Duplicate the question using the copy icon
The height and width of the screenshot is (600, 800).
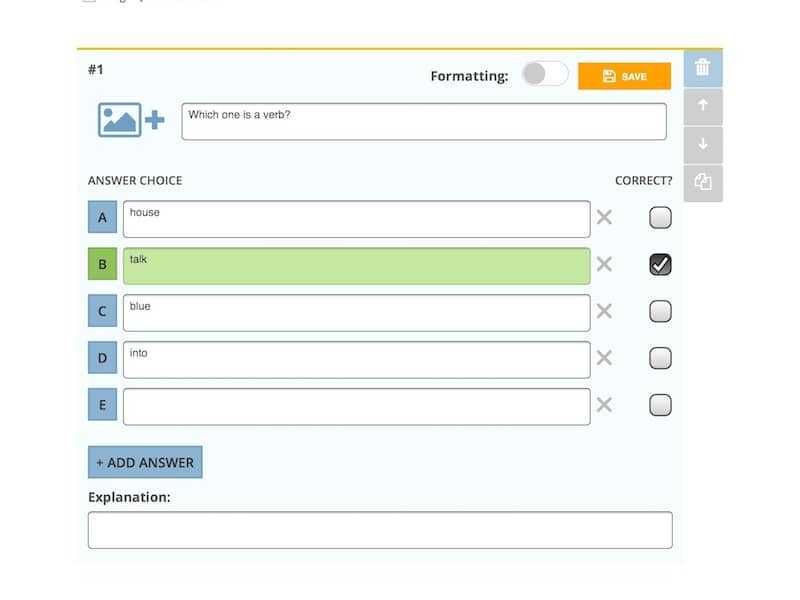[x=703, y=183]
